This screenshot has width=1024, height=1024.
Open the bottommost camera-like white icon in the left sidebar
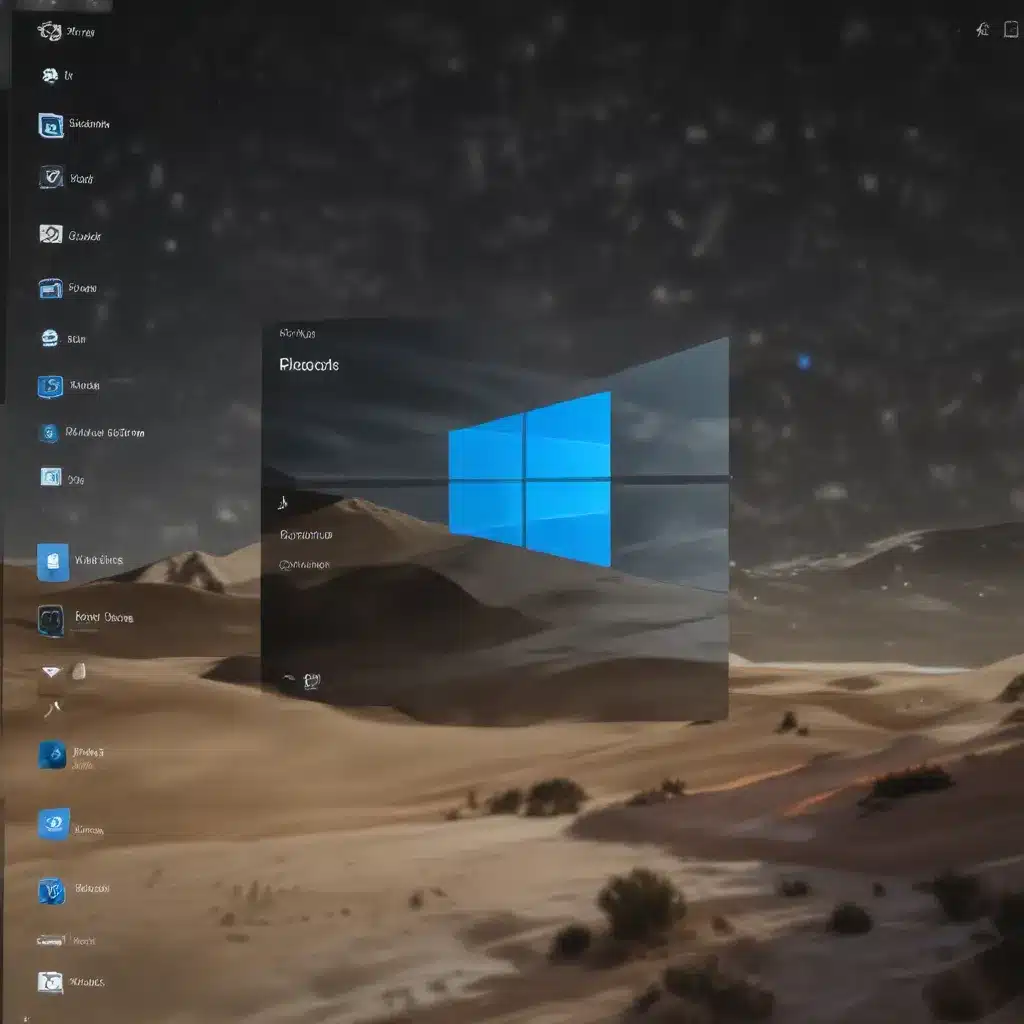pos(50,982)
